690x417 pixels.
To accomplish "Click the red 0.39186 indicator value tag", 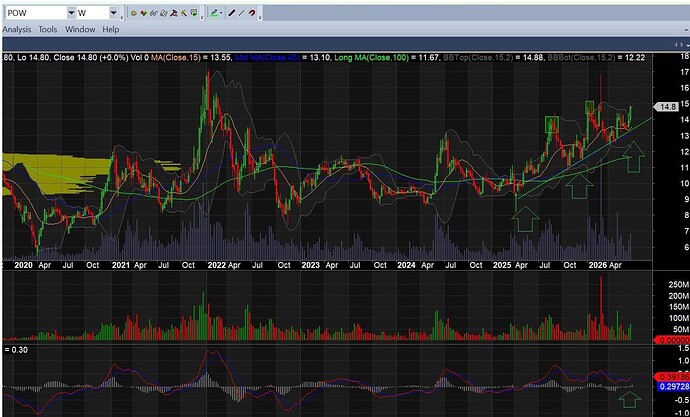I will tap(672, 377).
